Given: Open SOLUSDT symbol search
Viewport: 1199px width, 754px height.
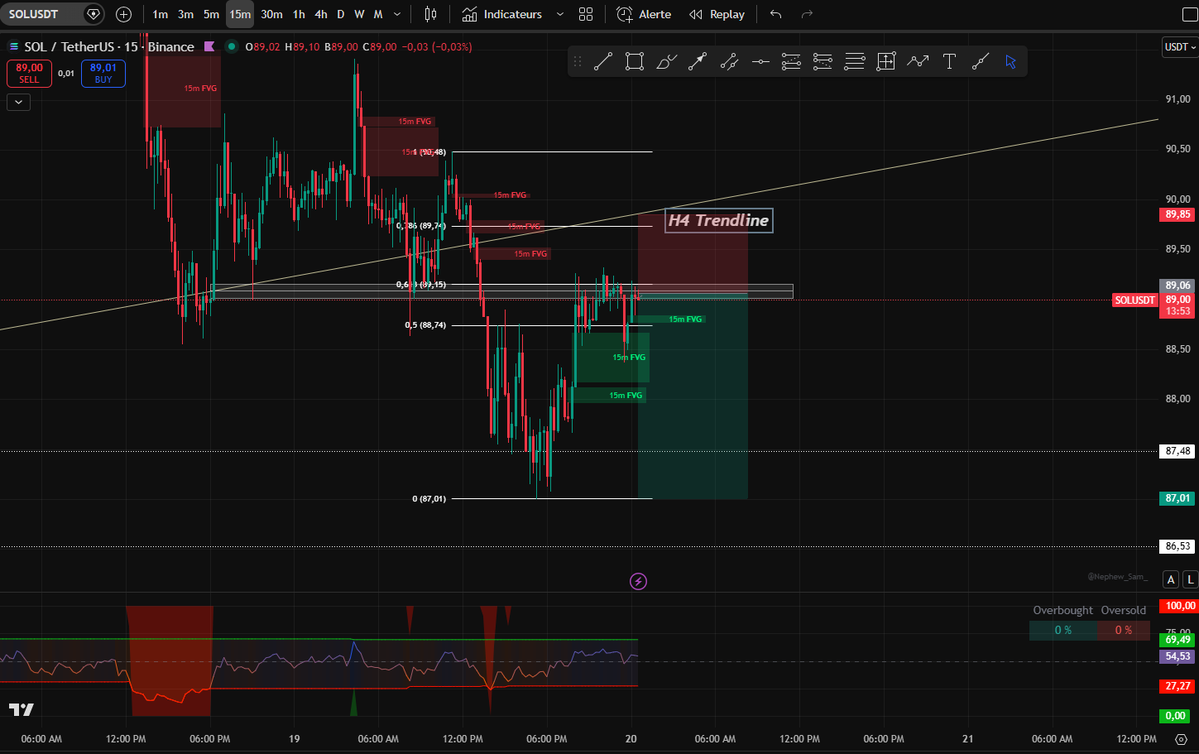Looking at the screenshot, I should pyautogui.click(x=36, y=15).
